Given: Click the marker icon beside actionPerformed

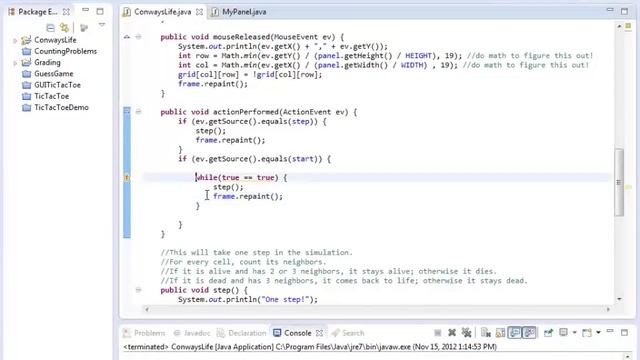Looking at the screenshot, I should click(x=127, y=111).
